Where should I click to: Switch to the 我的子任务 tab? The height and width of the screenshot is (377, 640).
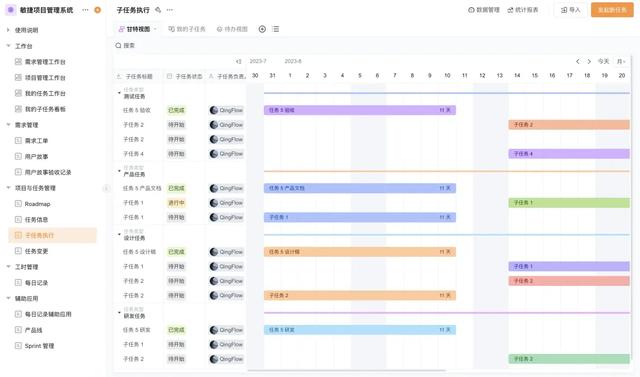click(x=187, y=29)
